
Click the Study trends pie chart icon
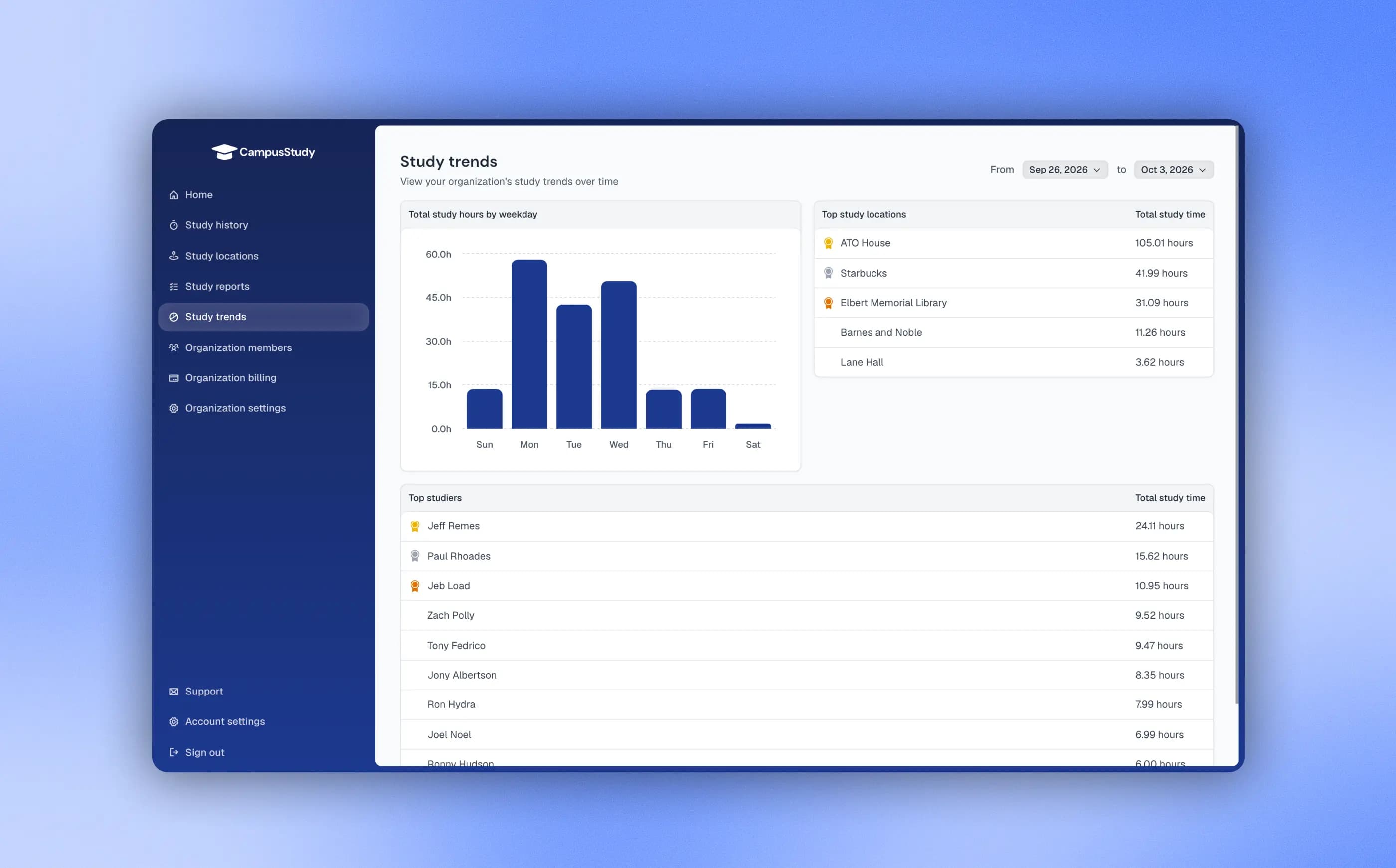click(x=174, y=317)
